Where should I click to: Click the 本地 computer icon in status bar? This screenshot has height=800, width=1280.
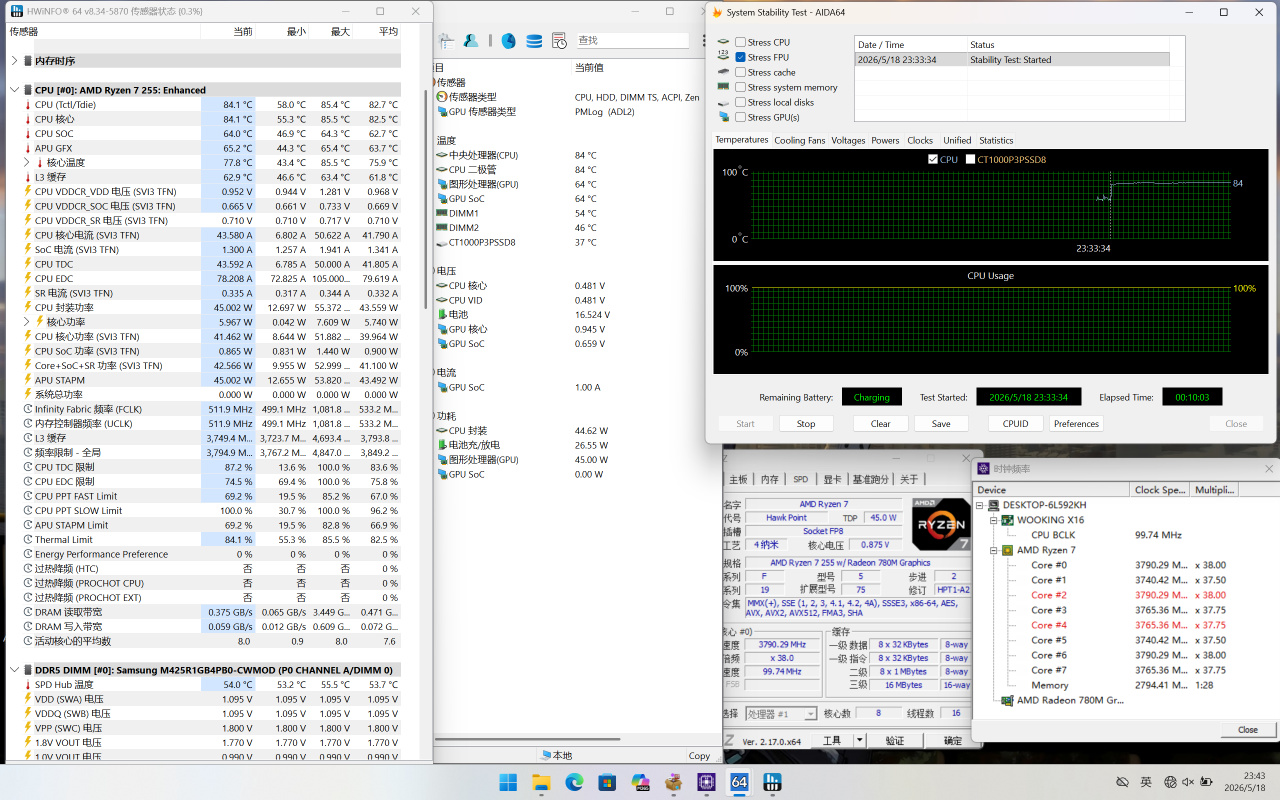(x=546, y=756)
